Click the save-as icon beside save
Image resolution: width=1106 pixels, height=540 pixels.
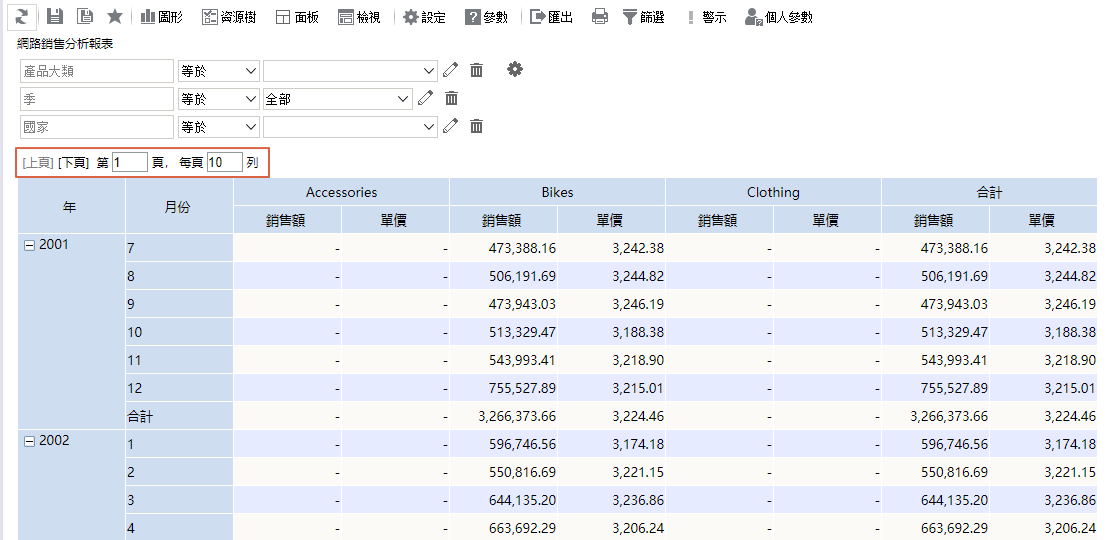pyautogui.click(x=85, y=16)
